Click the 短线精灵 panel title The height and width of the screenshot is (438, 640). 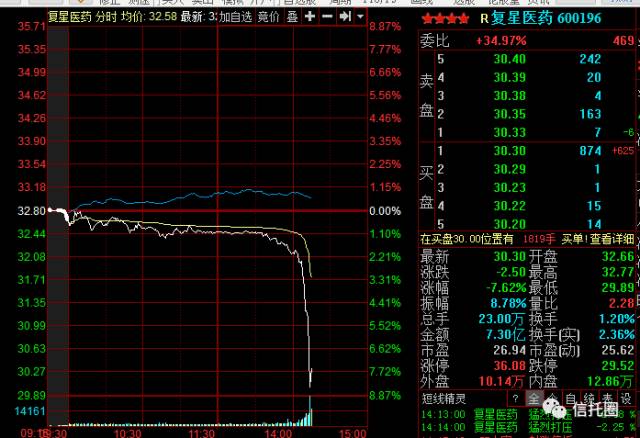pos(444,399)
